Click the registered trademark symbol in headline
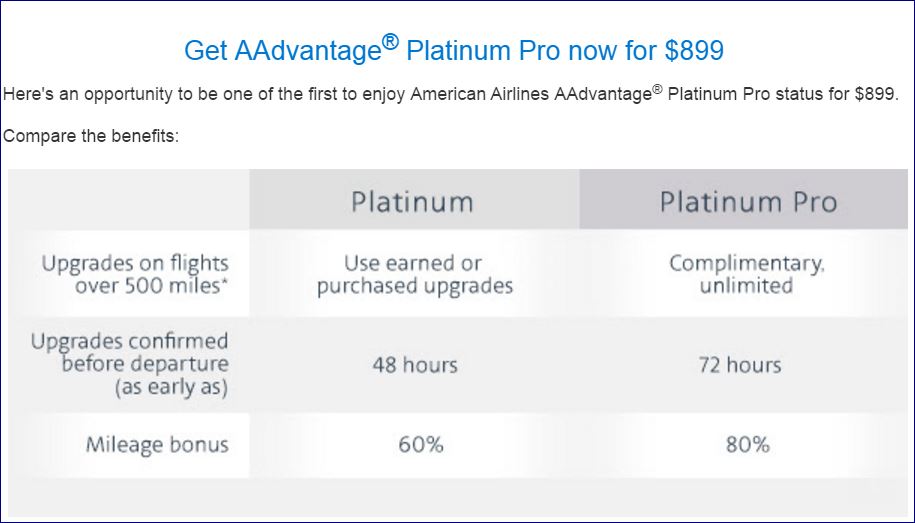 pyautogui.click(x=390, y=43)
